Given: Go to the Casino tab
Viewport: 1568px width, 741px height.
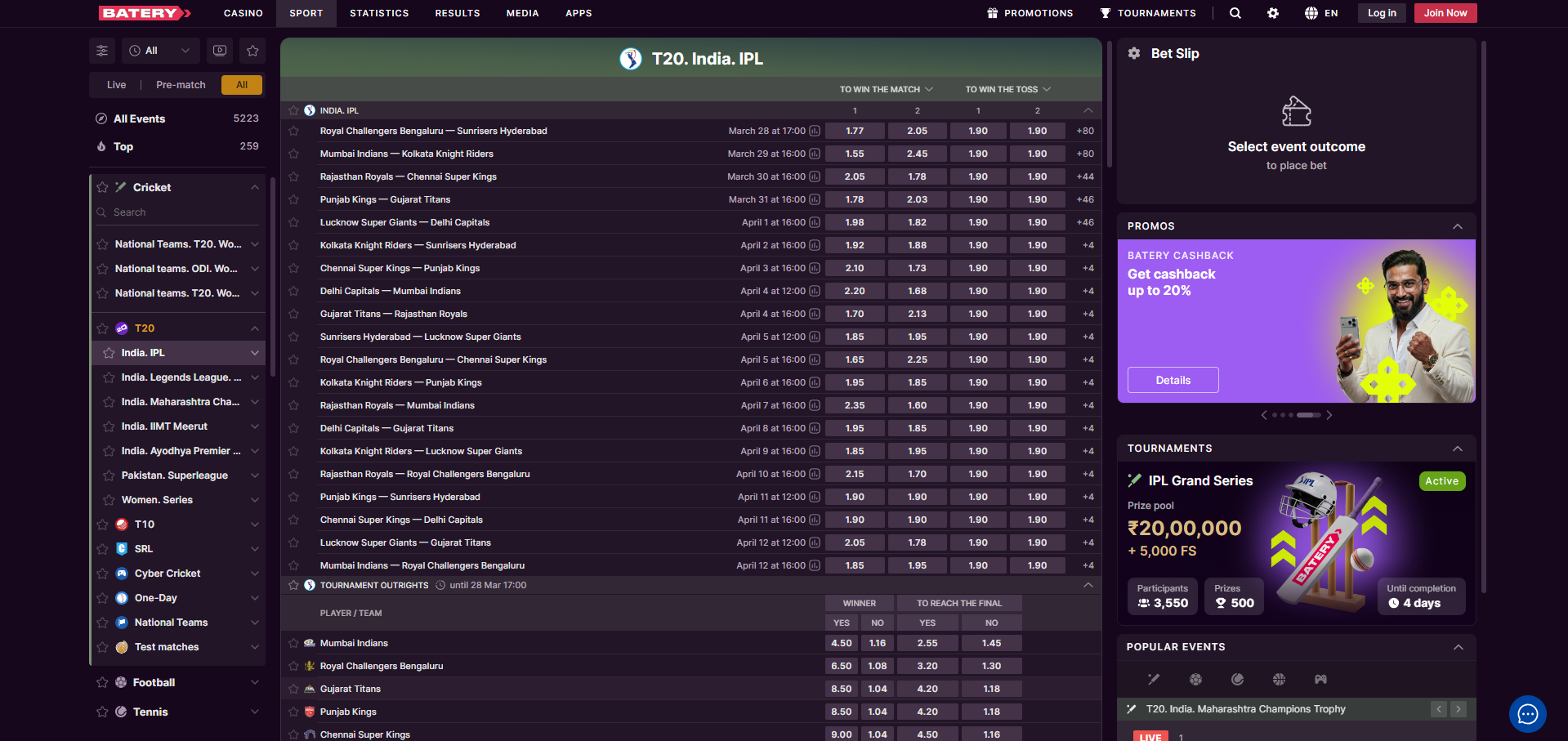Looking at the screenshot, I should (243, 13).
